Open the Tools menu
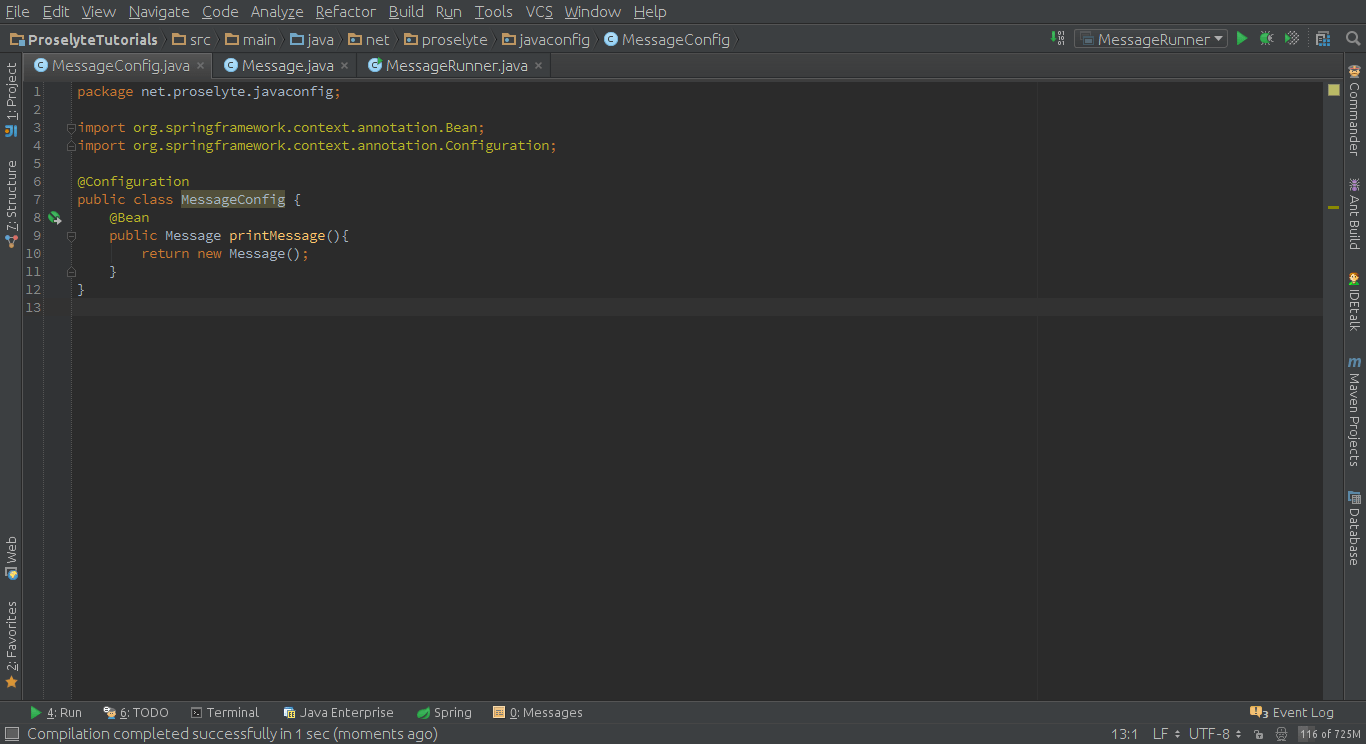Viewport: 1366px width, 744px height. 493,12
